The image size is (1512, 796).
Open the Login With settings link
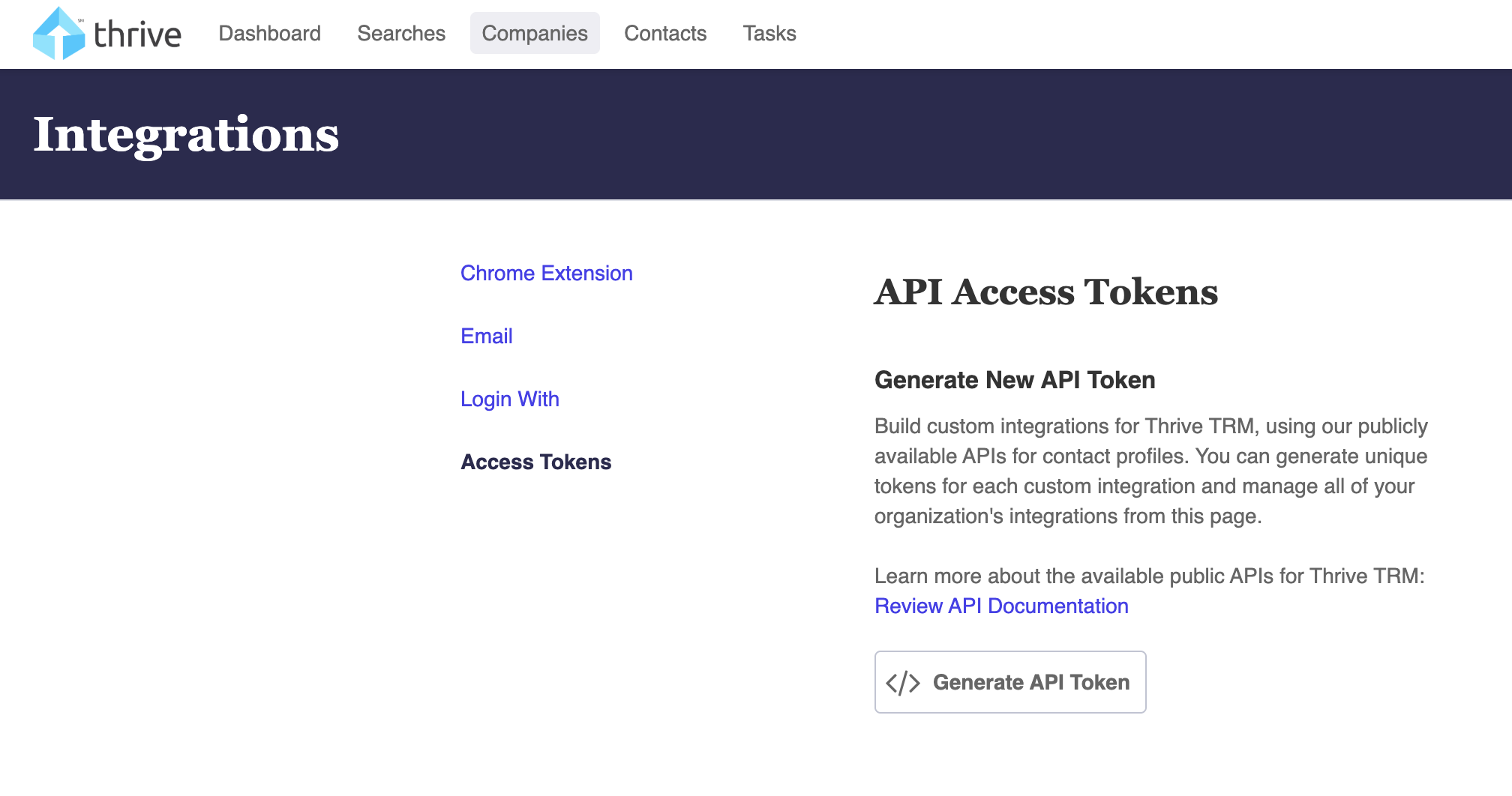coord(509,399)
